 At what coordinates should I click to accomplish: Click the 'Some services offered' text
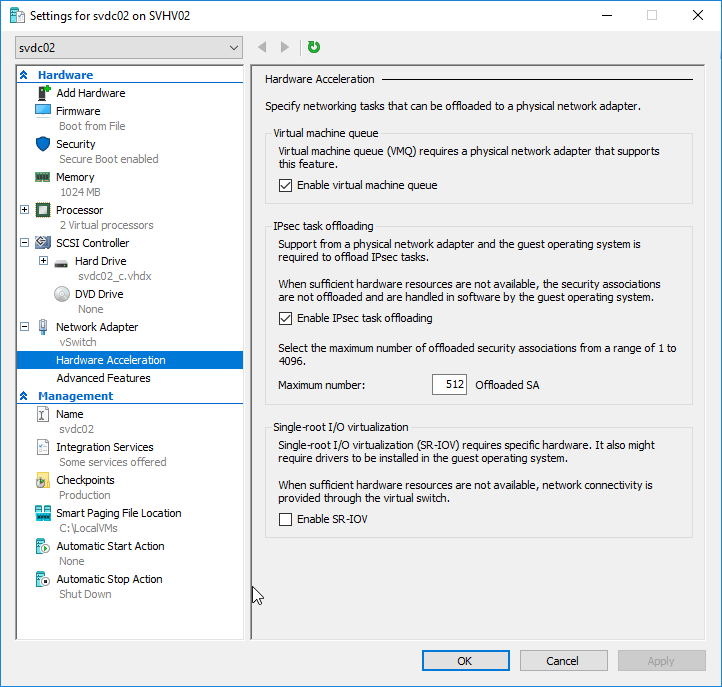tap(113, 462)
